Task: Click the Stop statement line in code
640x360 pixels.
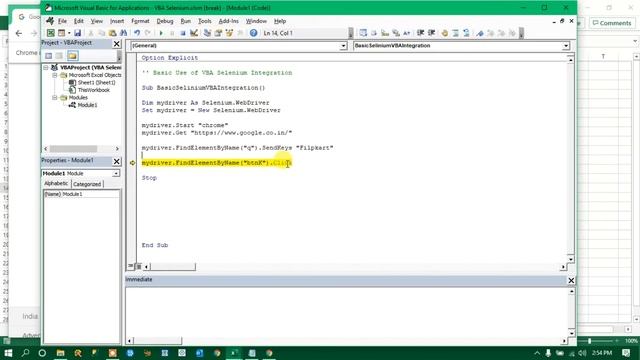Action: (149, 178)
